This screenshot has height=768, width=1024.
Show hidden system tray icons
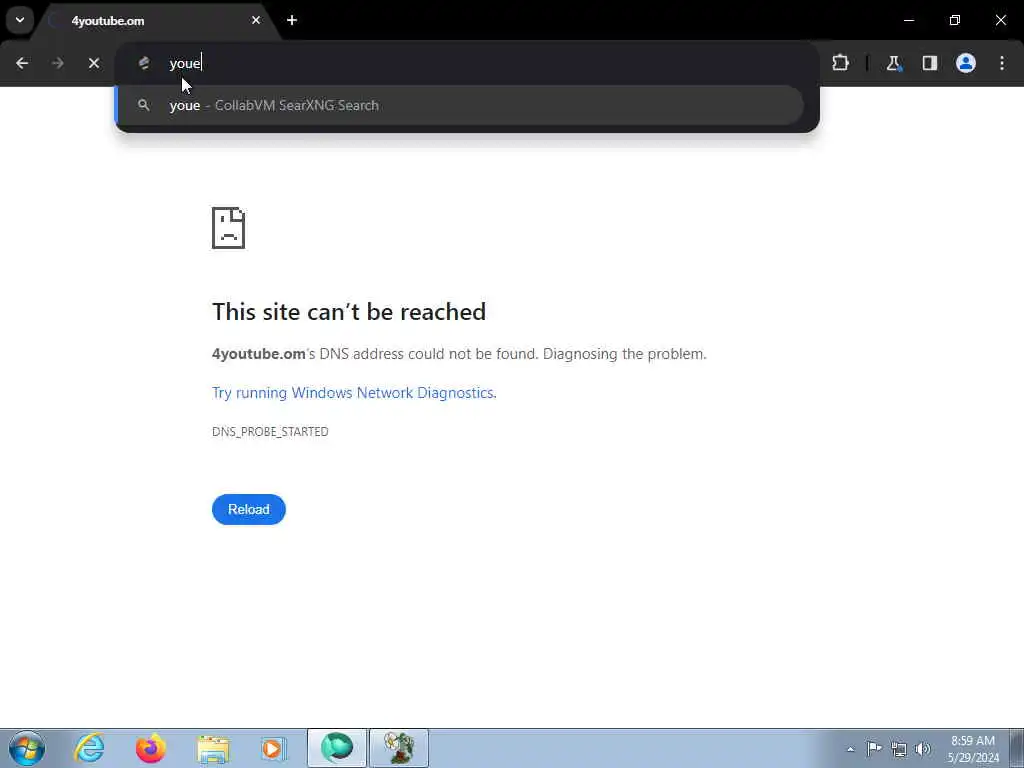[850, 749]
